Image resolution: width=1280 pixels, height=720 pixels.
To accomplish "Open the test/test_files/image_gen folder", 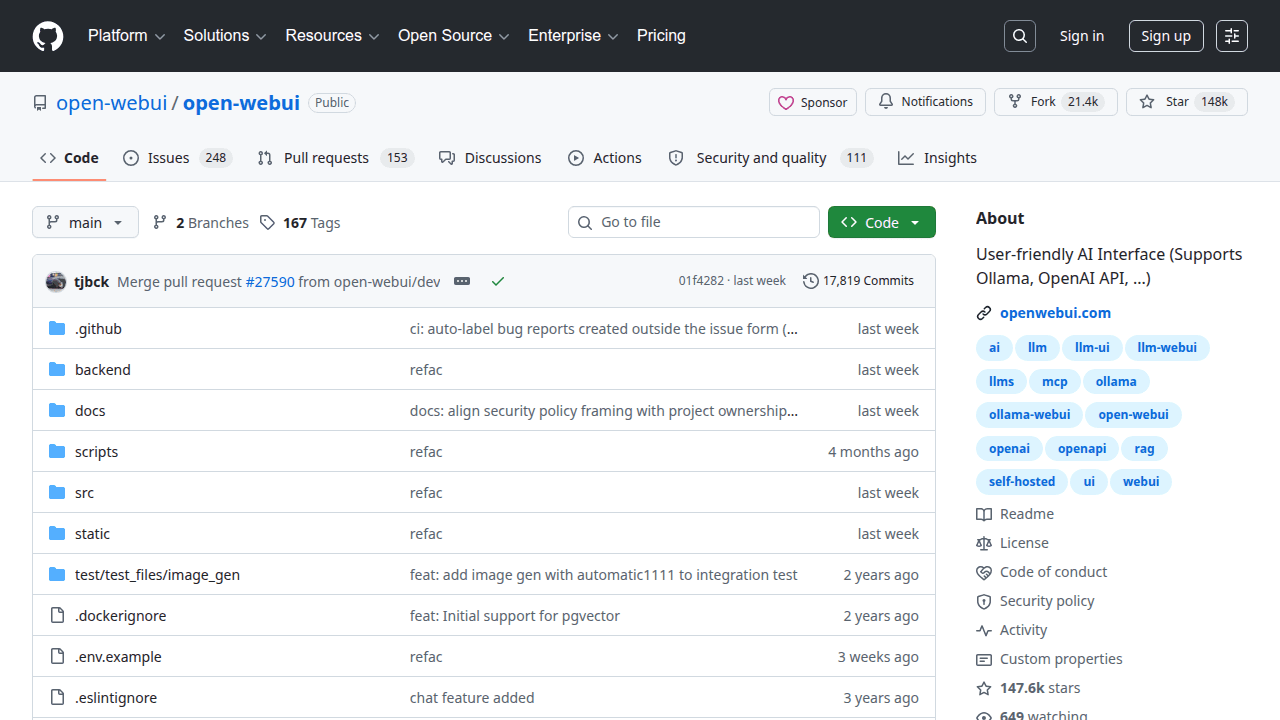I will point(157,574).
